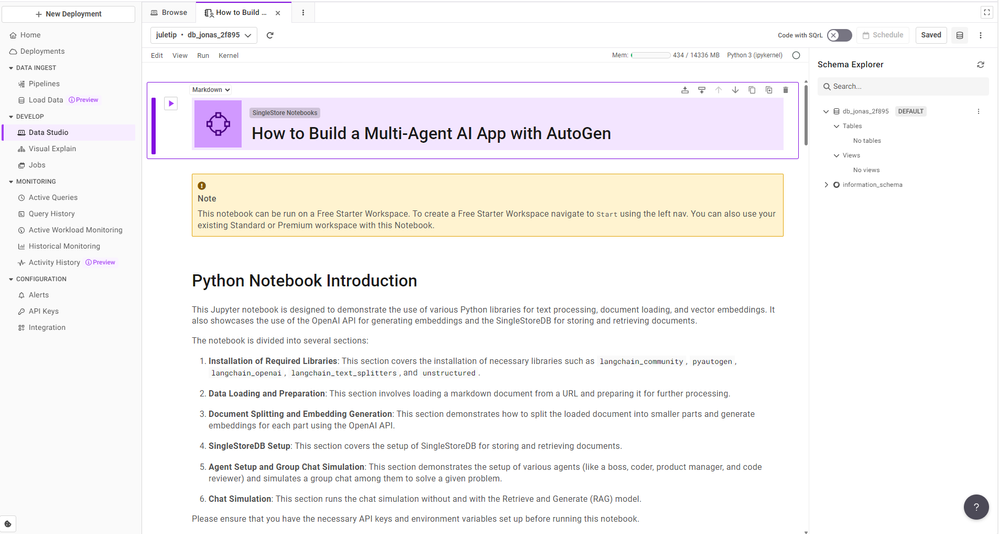Image resolution: width=999 pixels, height=534 pixels.
Task: Click the Schedule button
Action: click(x=882, y=36)
